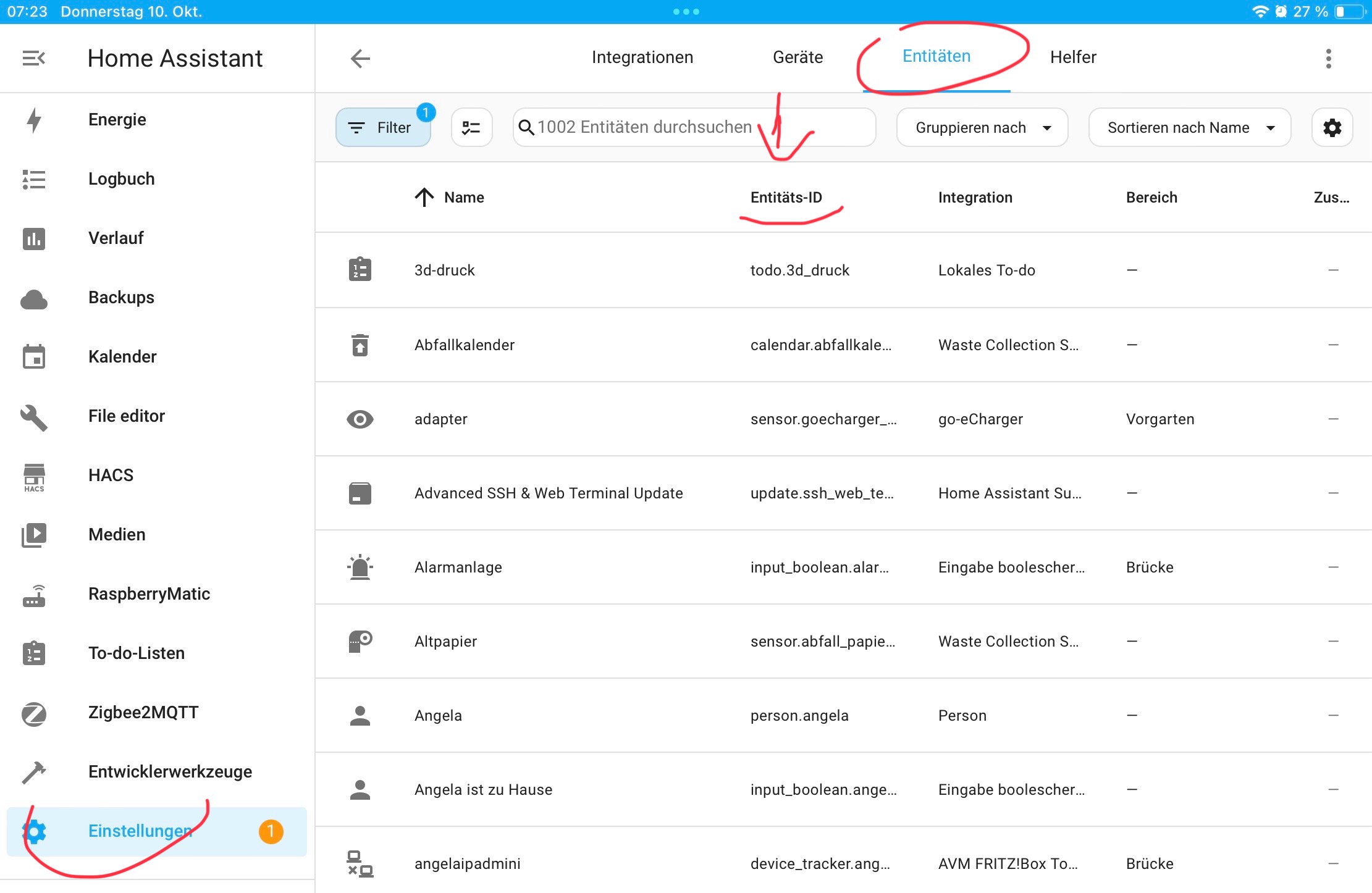
Task: Open three-dot overflow menu top right
Action: tap(1328, 59)
